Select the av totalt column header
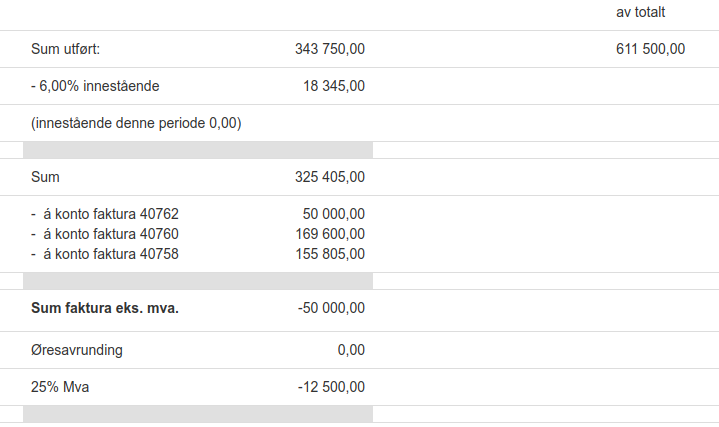719x427 pixels. [640, 12]
